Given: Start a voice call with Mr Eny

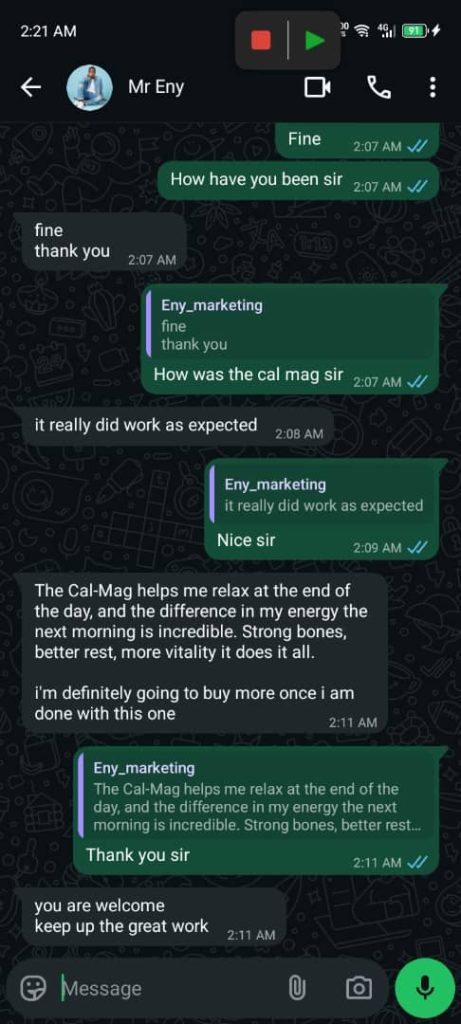Looking at the screenshot, I should (379, 88).
